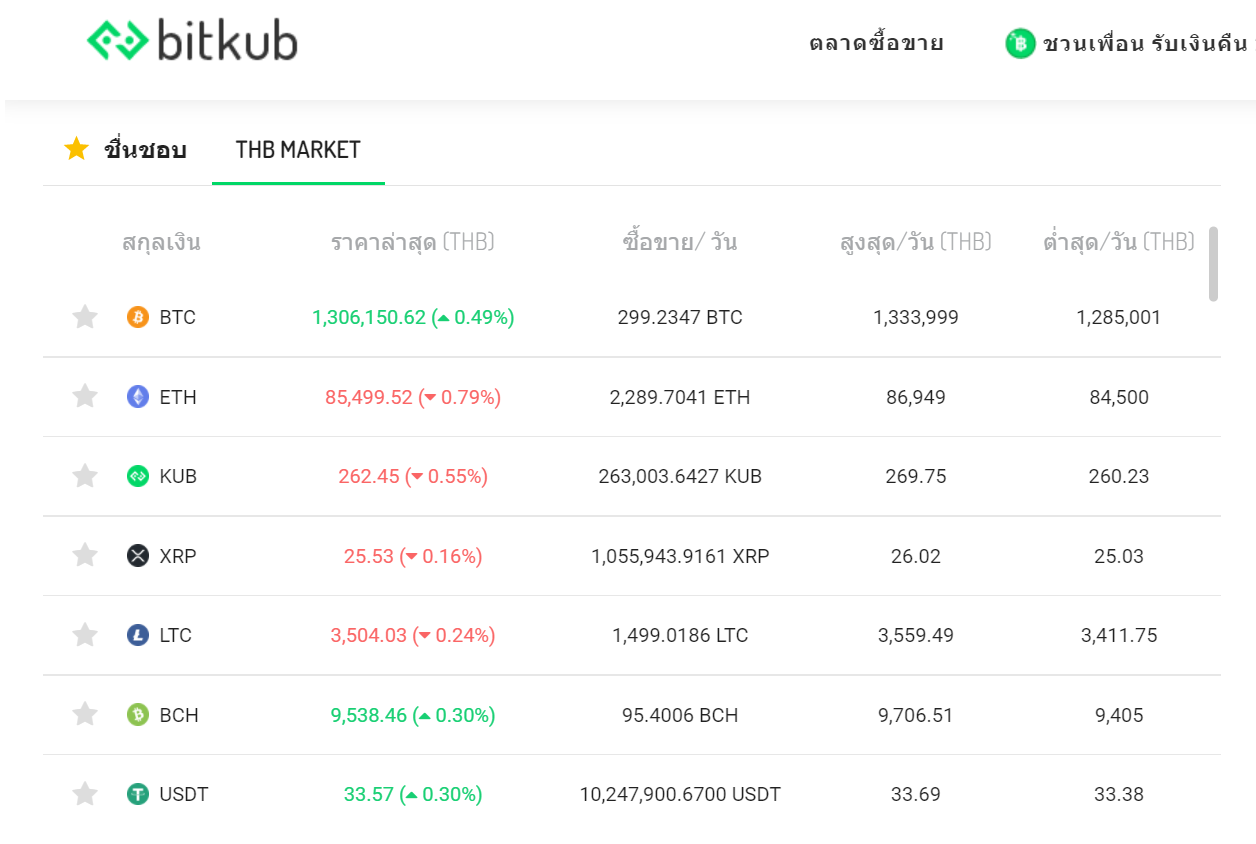
Task: Click KUB daily low 260.23
Action: pyautogui.click(x=1119, y=476)
